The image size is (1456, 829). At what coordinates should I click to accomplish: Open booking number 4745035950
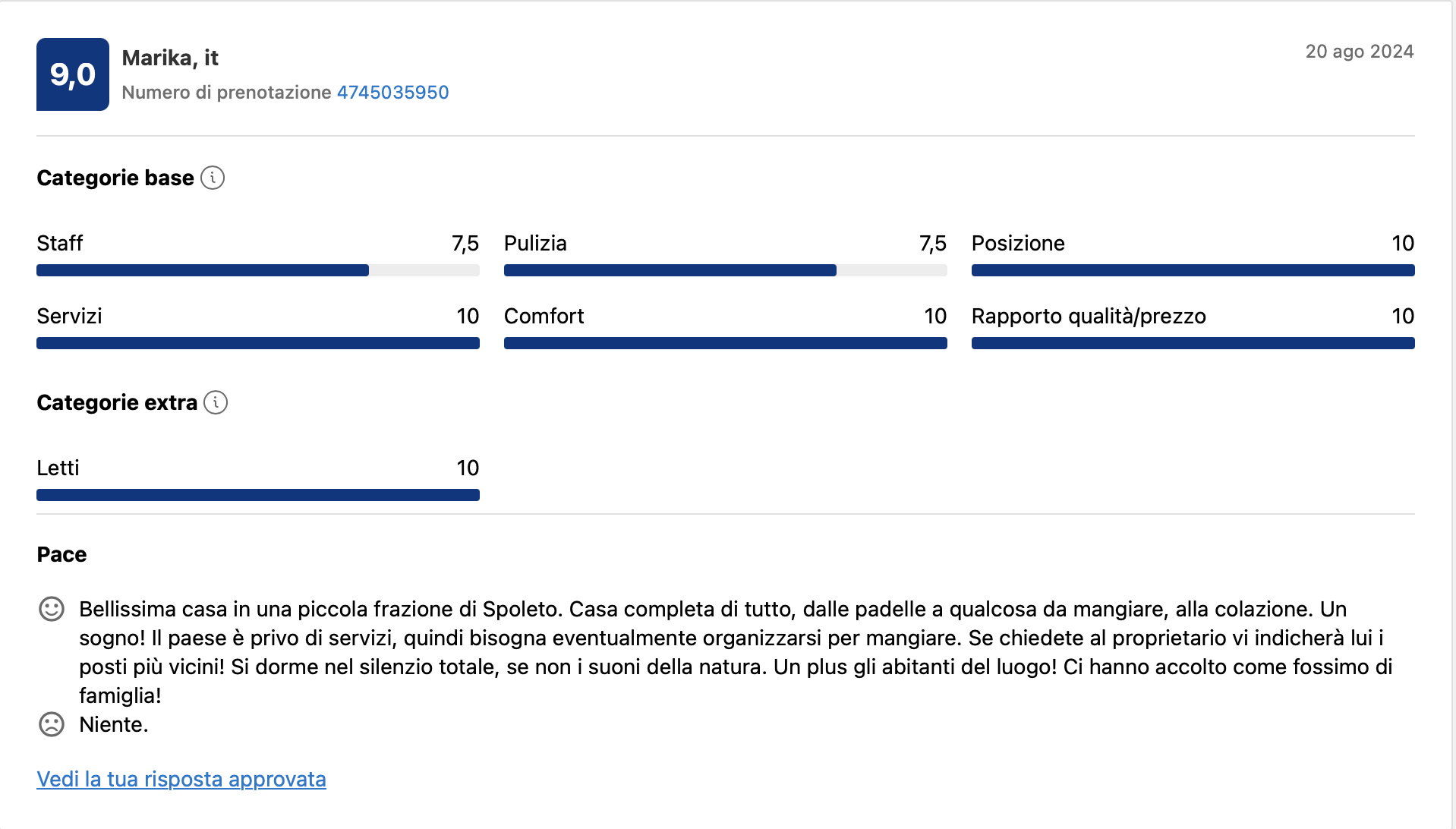[x=392, y=92]
